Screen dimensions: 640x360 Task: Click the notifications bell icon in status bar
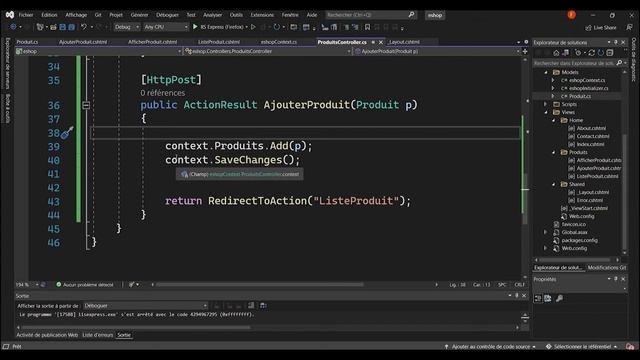630,347
